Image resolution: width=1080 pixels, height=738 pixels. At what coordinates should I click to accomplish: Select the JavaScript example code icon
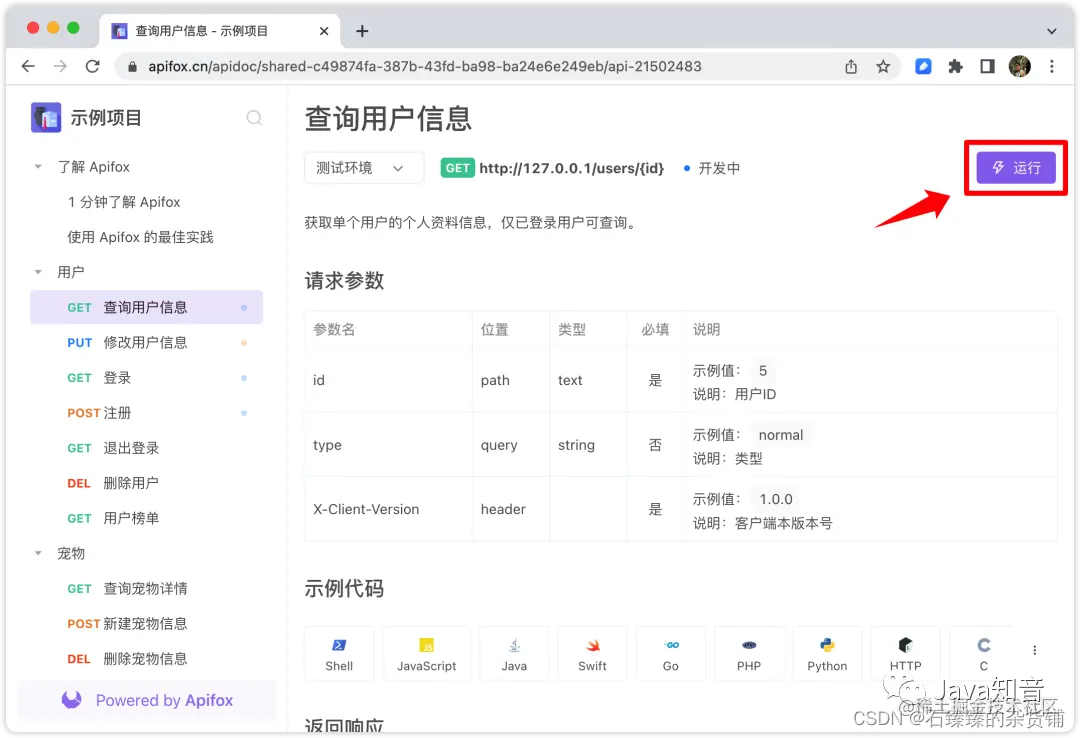click(x=426, y=653)
